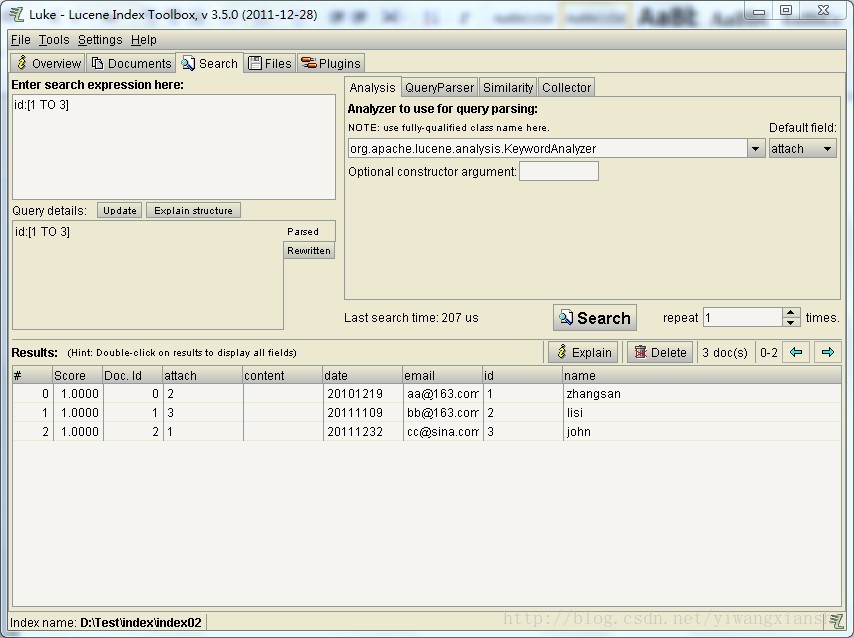Click the id column header
Image resolution: width=854 pixels, height=638 pixels.
coord(522,375)
